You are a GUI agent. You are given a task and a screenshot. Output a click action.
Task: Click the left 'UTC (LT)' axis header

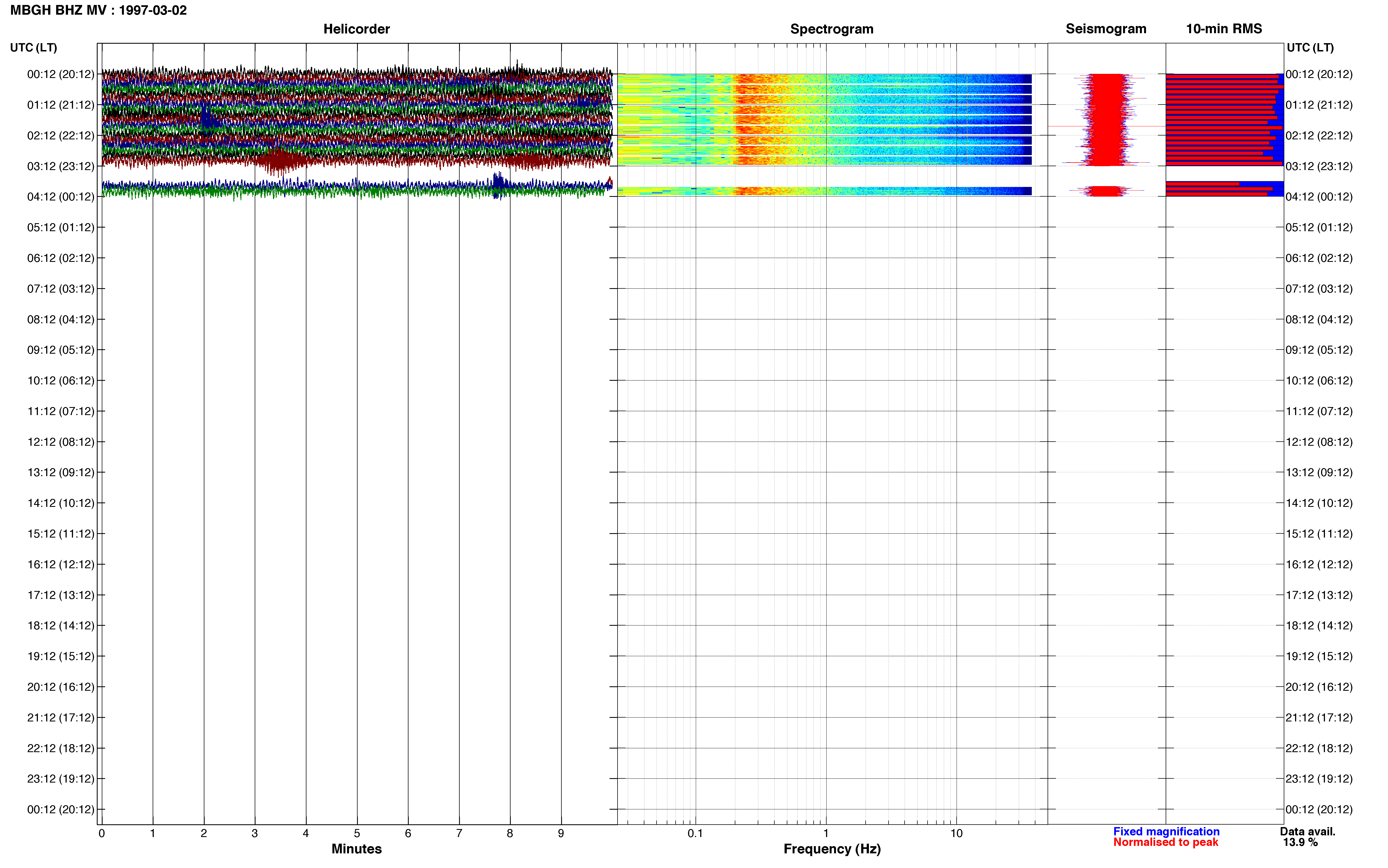point(33,48)
